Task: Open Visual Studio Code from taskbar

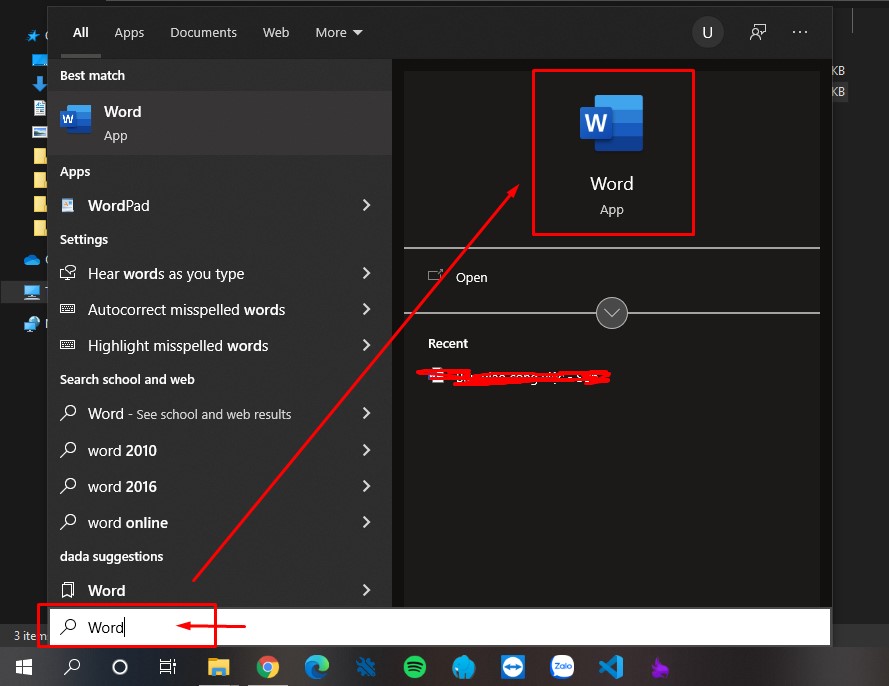Action: tap(611, 667)
